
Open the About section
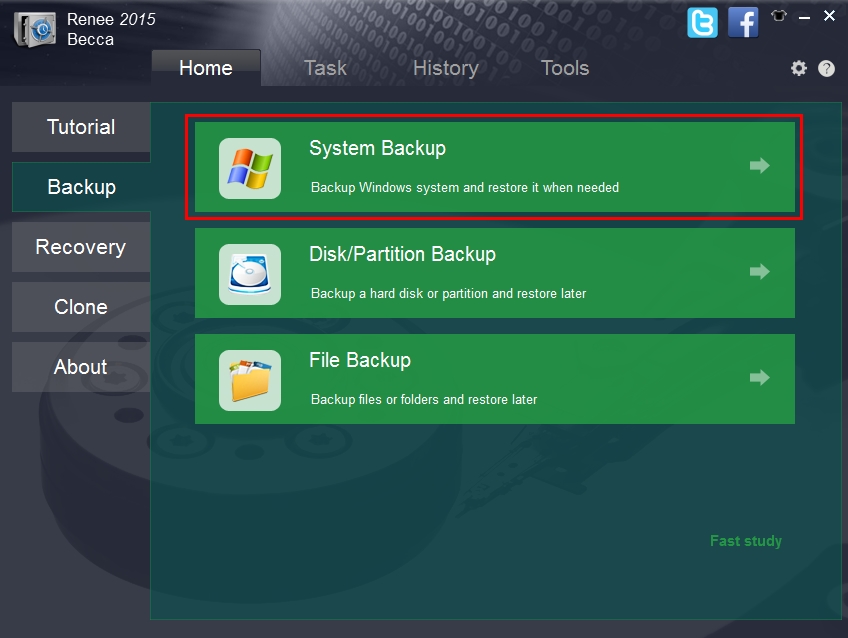[80, 367]
